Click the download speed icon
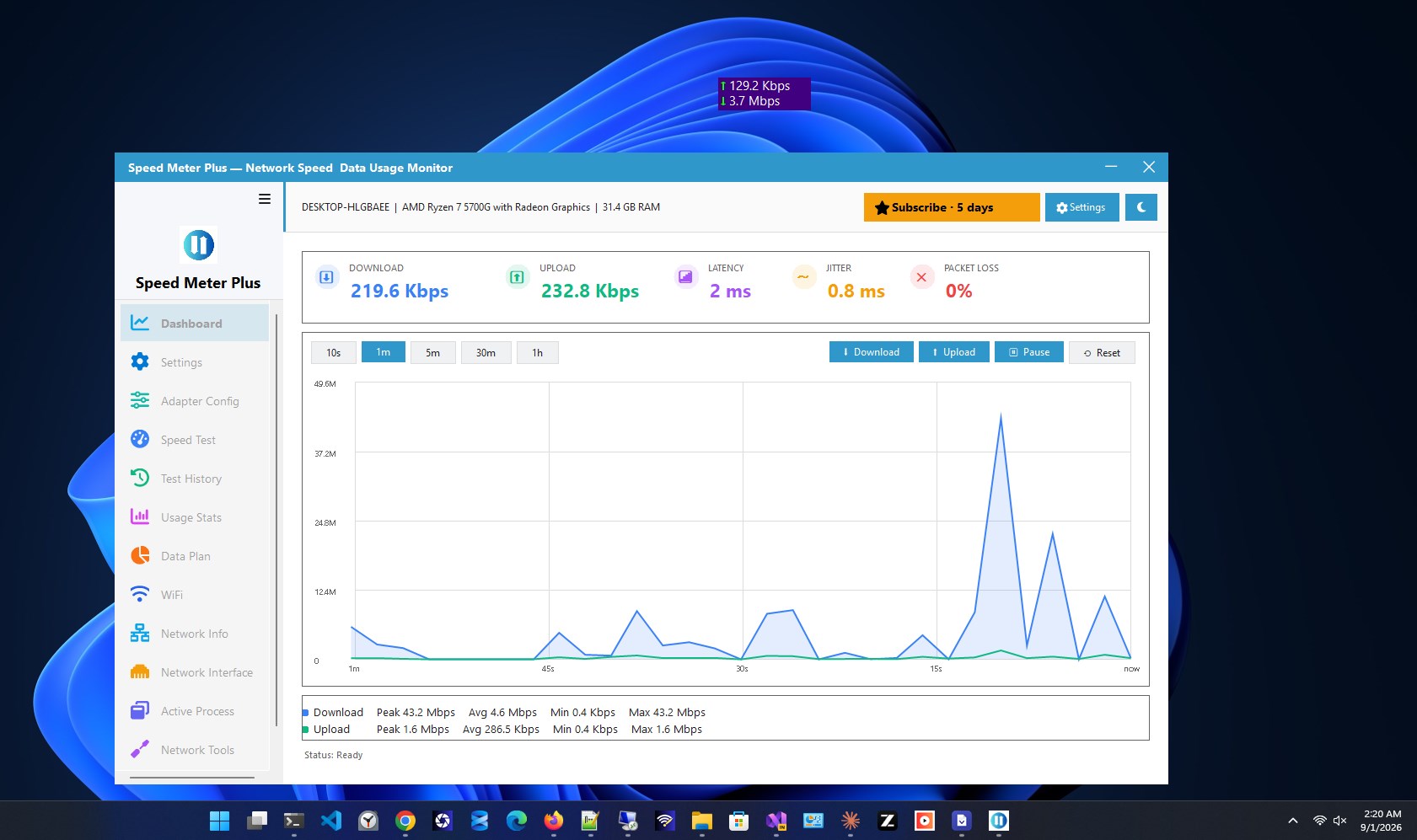The image size is (1417, 840). 327,276
